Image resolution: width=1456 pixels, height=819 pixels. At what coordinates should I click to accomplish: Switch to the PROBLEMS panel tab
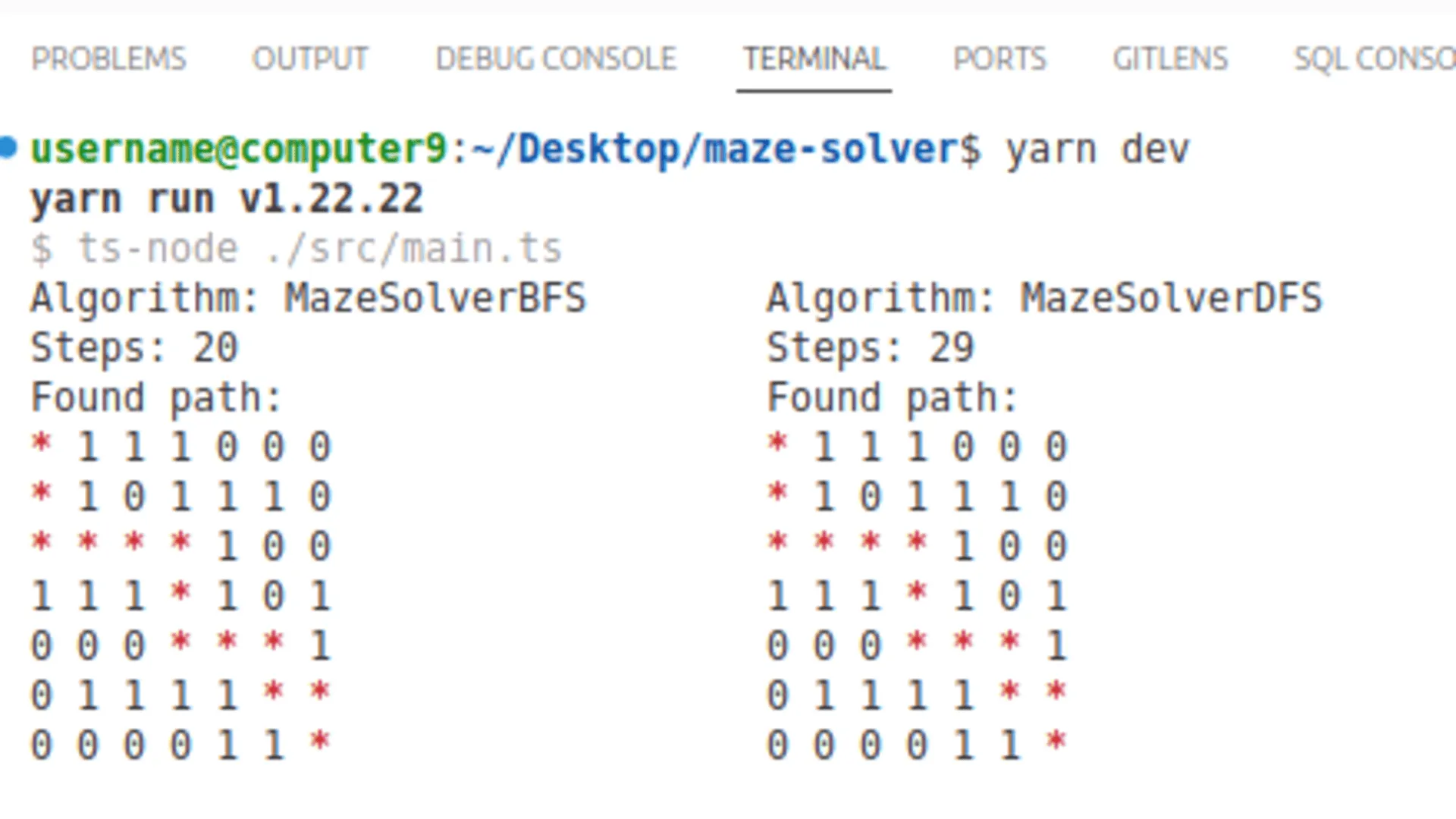tap(108, 59)
